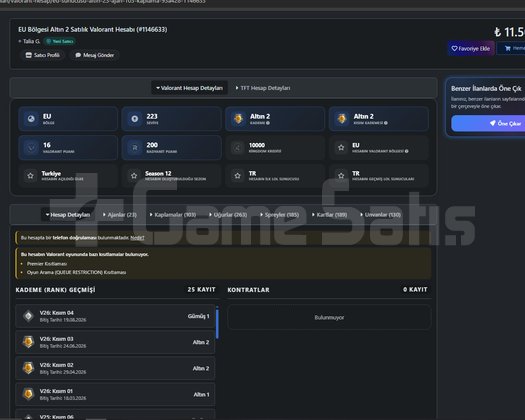The image size is (525, 420).
Task: Click the Premier Kısıtlaması restriction text
Action: (47, 264)
